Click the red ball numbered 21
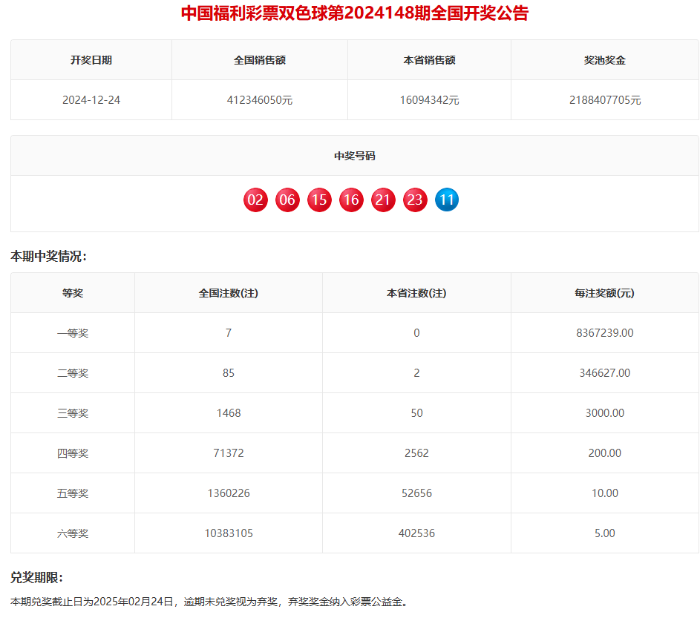 tap(383, 200)
